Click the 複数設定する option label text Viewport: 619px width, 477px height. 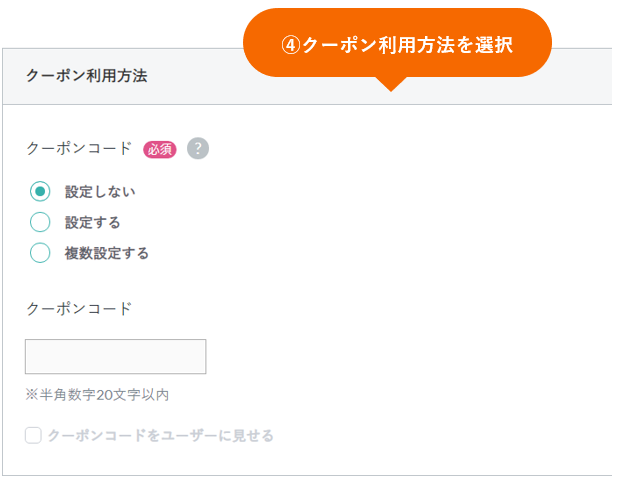[x=107, y=253]
